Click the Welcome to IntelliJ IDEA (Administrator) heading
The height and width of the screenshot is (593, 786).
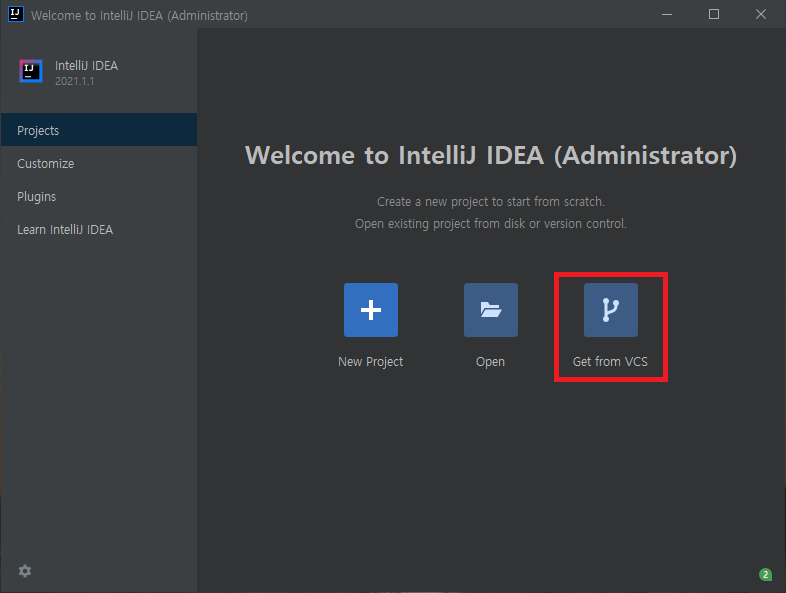(491, 155)
